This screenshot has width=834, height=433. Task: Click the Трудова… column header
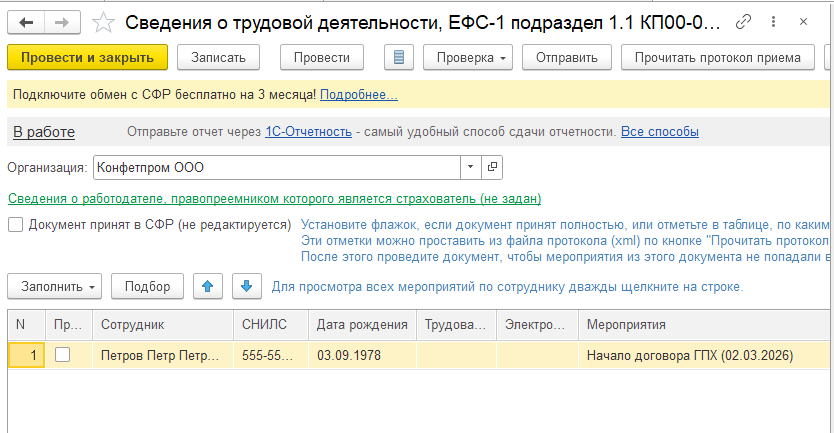[456, 324]
